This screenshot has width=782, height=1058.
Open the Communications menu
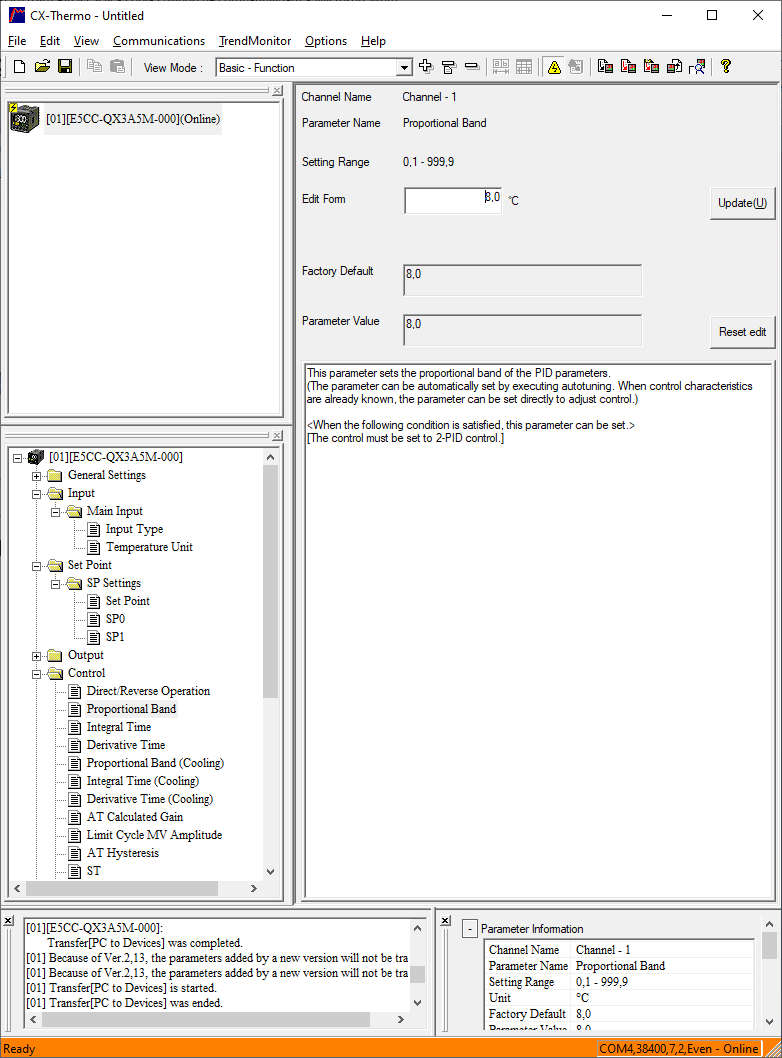pos(159,41)
